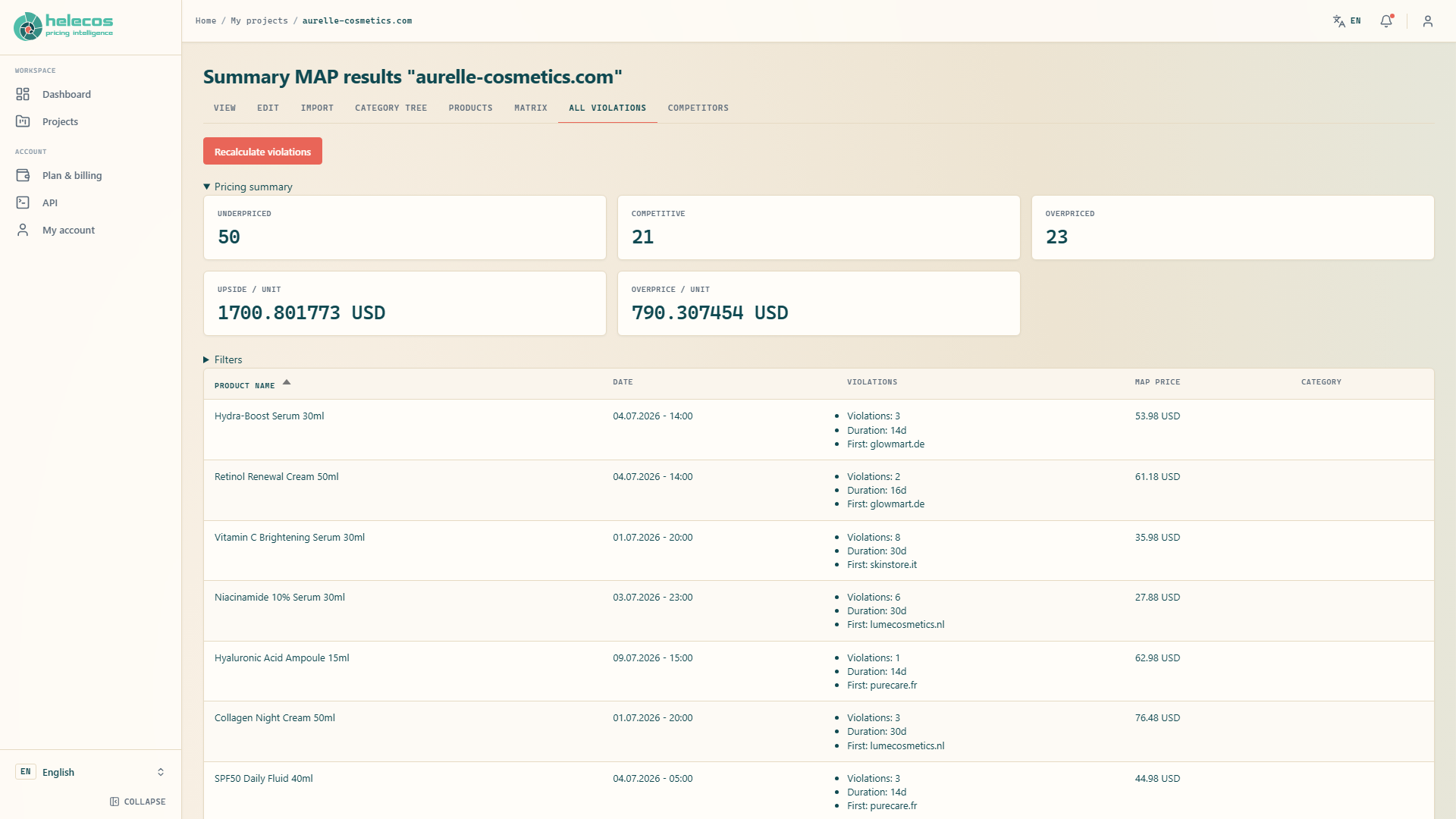Expand the Filters section
This screenshot has width=1456, height=819.
click(223, 359)
